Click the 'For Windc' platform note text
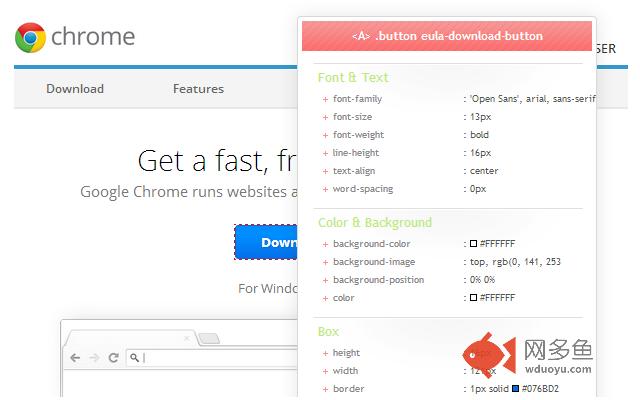This screenshot has width=640, height=400. pyautogui.click(x=268, y=288)
